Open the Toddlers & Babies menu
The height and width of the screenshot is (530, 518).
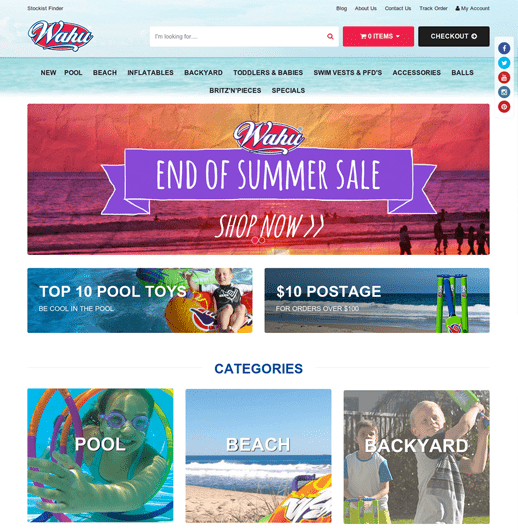[268, 73]
